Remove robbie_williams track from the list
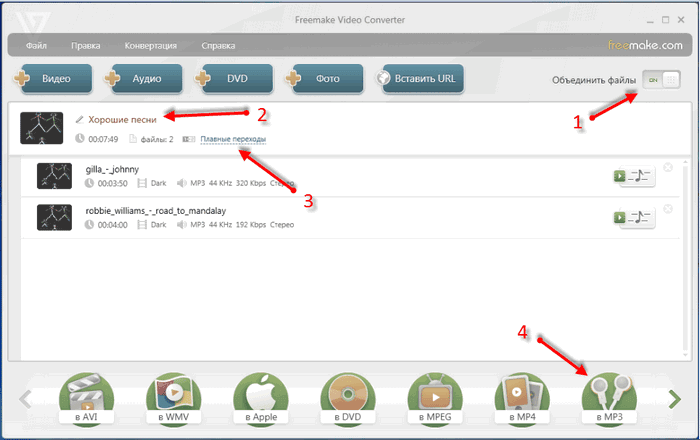Screen dimensions: 700x440 click(668, 209)
